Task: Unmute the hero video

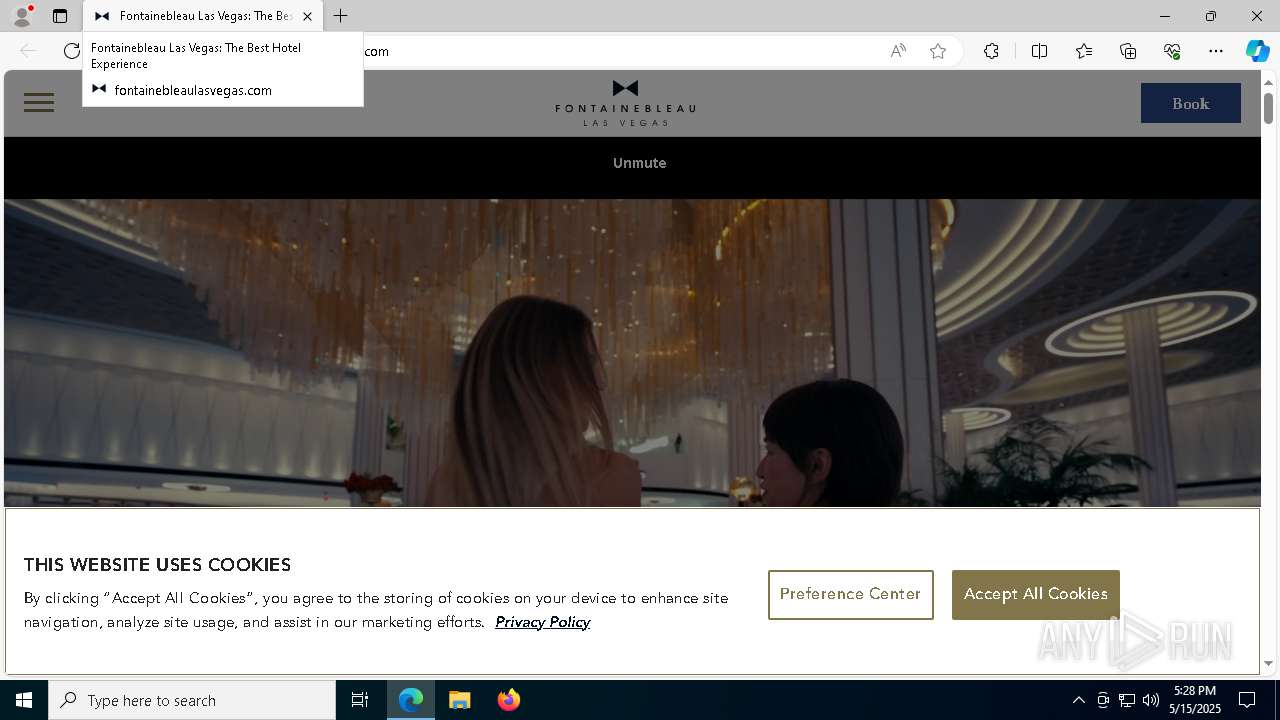Action: coord(640,163)
